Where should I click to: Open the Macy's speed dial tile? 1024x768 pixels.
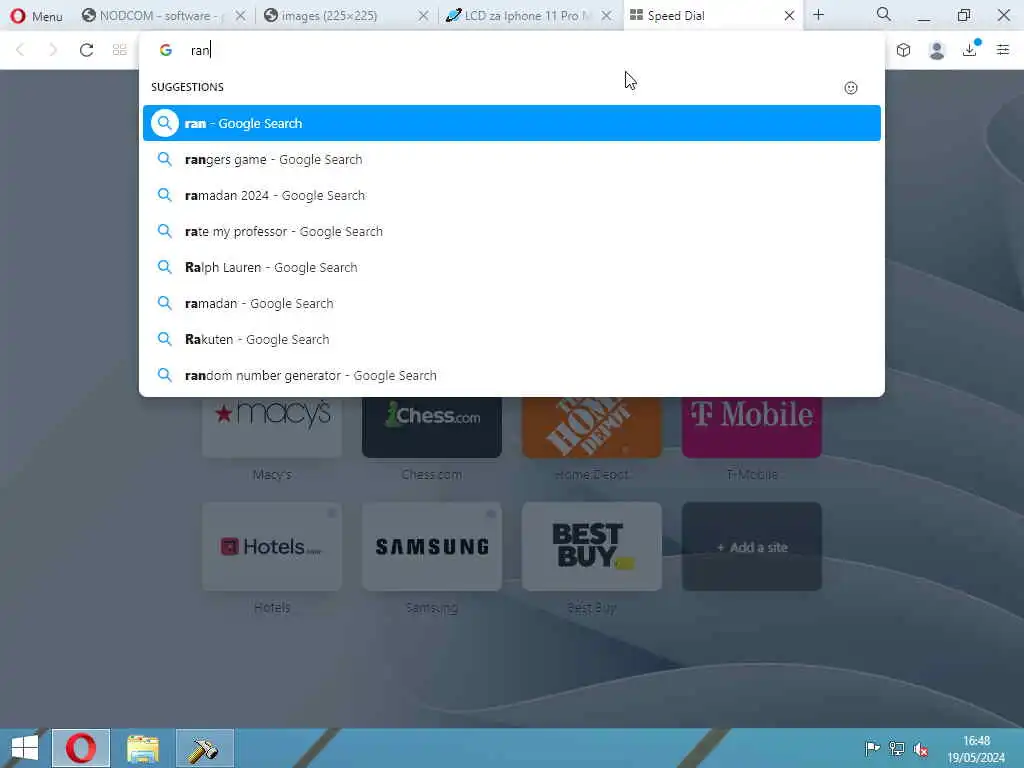click(x=272, y=426)
